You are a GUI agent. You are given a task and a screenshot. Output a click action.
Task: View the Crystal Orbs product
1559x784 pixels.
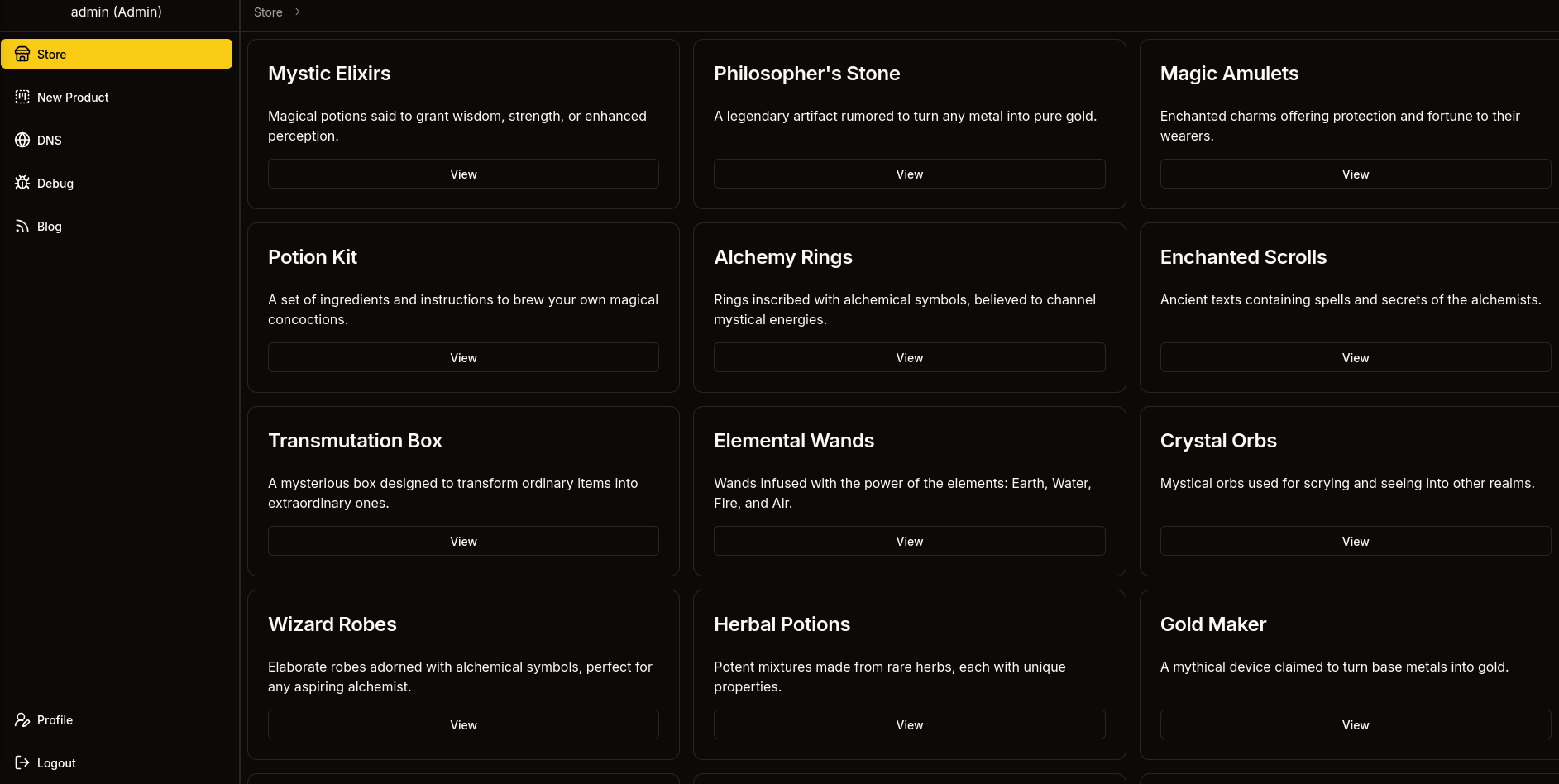[1355, 541]
